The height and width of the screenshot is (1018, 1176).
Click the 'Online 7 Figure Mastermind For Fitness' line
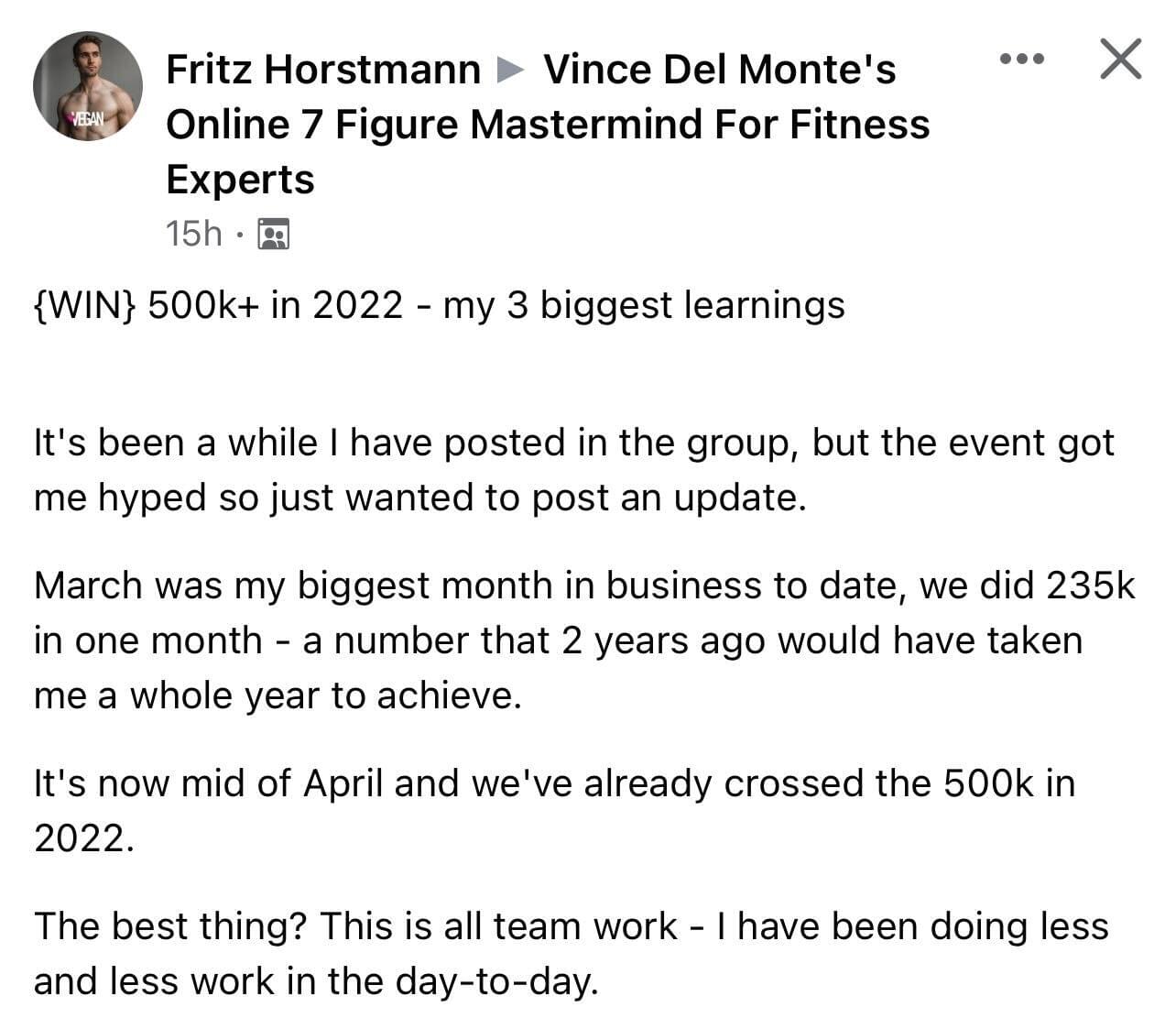click(x=548, y=125)
